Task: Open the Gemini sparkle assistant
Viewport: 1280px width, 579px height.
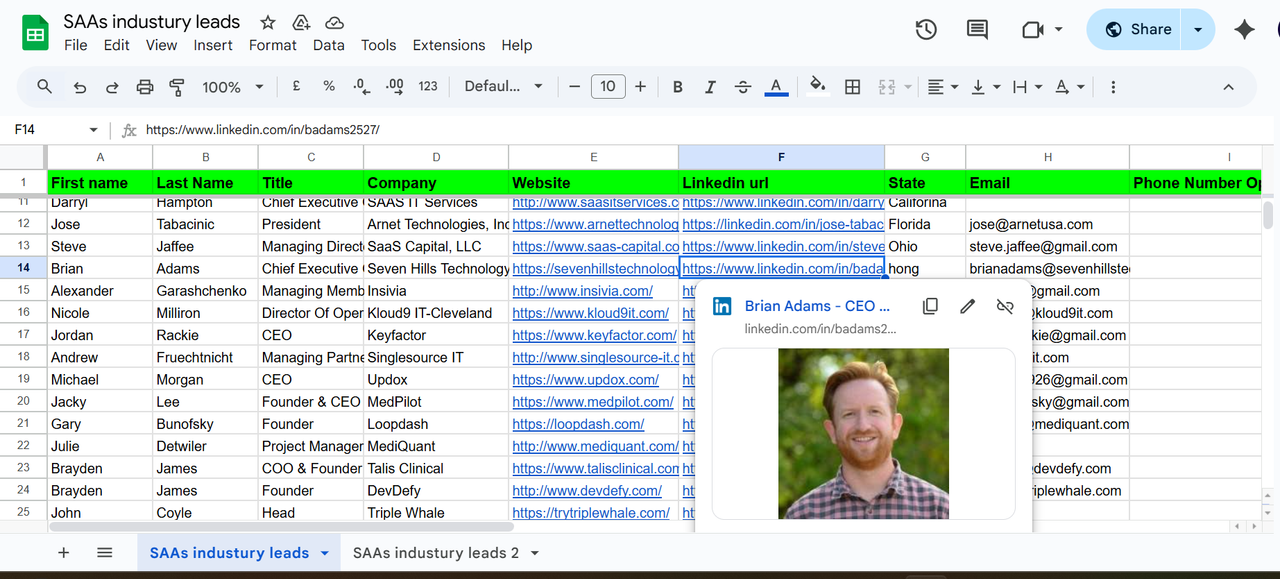Action: [x=1244, y=30]
